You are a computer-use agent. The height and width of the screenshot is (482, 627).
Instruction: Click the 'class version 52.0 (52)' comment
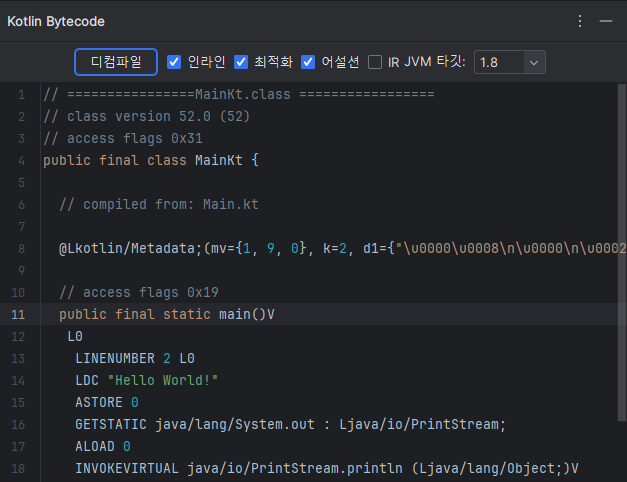point(147,116)
